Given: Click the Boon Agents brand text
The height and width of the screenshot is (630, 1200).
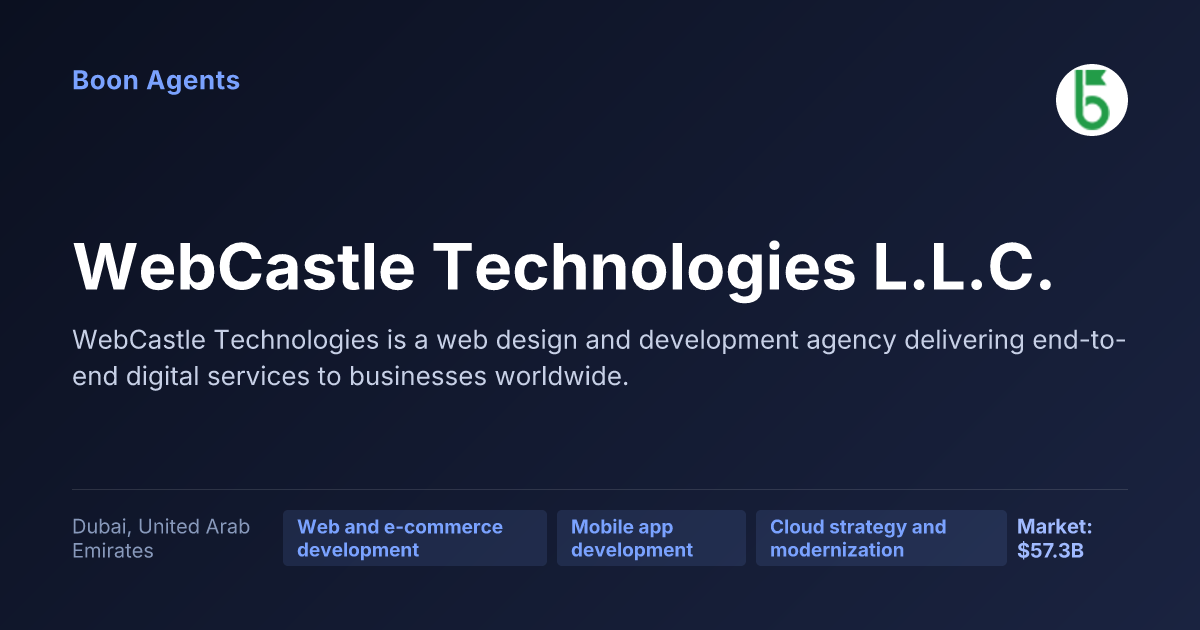Looking at the screenshot, I should click(156, 81).
